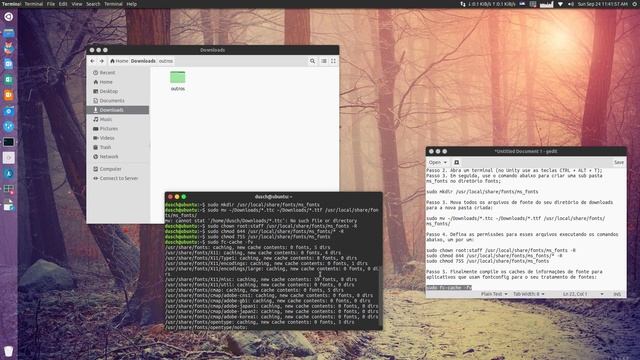Click the highlighted sudo fc-cache line in gedit
This screenshot has height=360, width=640.
pyautogui.click(x=449, y=288)
